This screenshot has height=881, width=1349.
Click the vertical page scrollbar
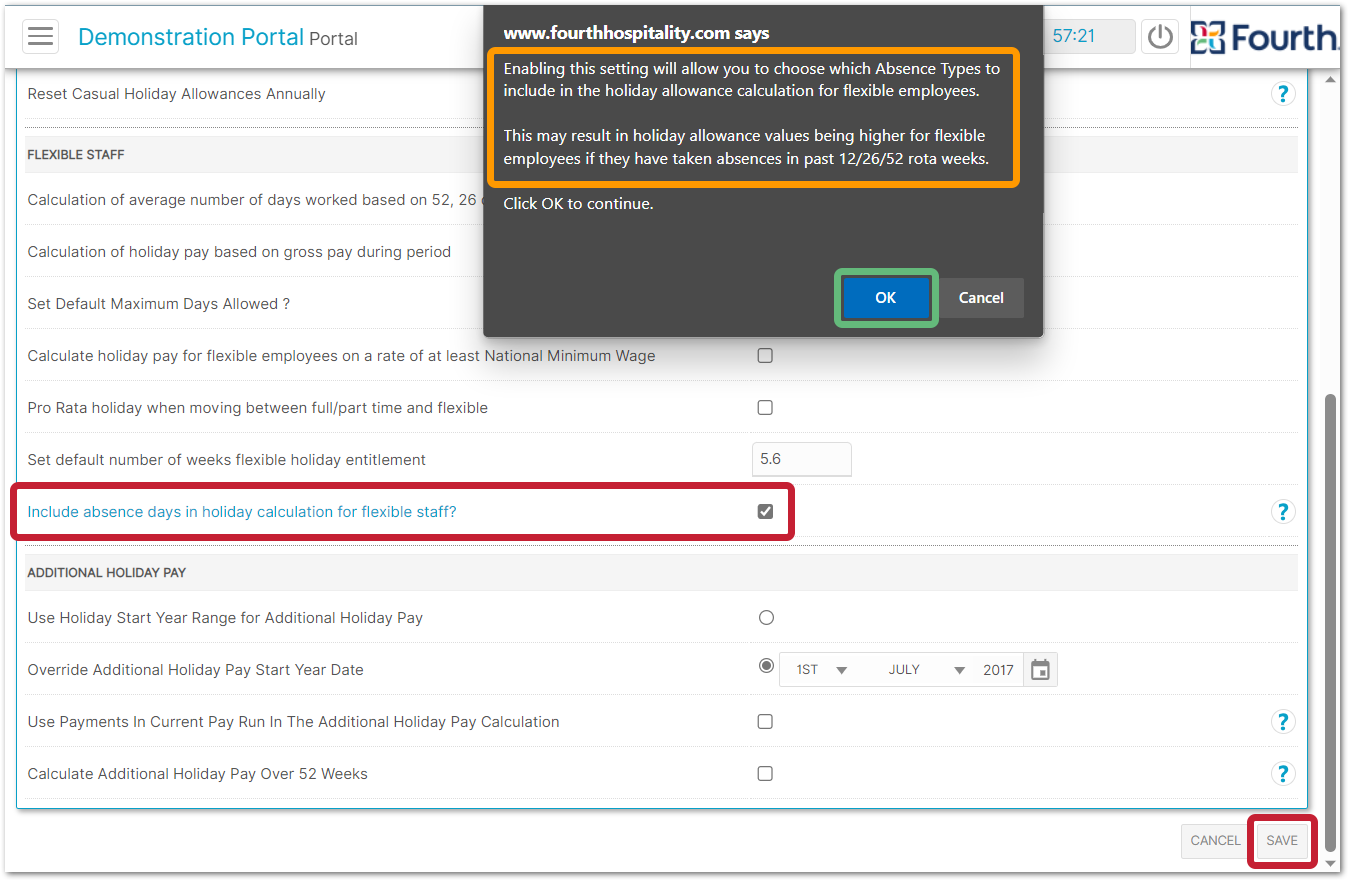point(1330,600)
